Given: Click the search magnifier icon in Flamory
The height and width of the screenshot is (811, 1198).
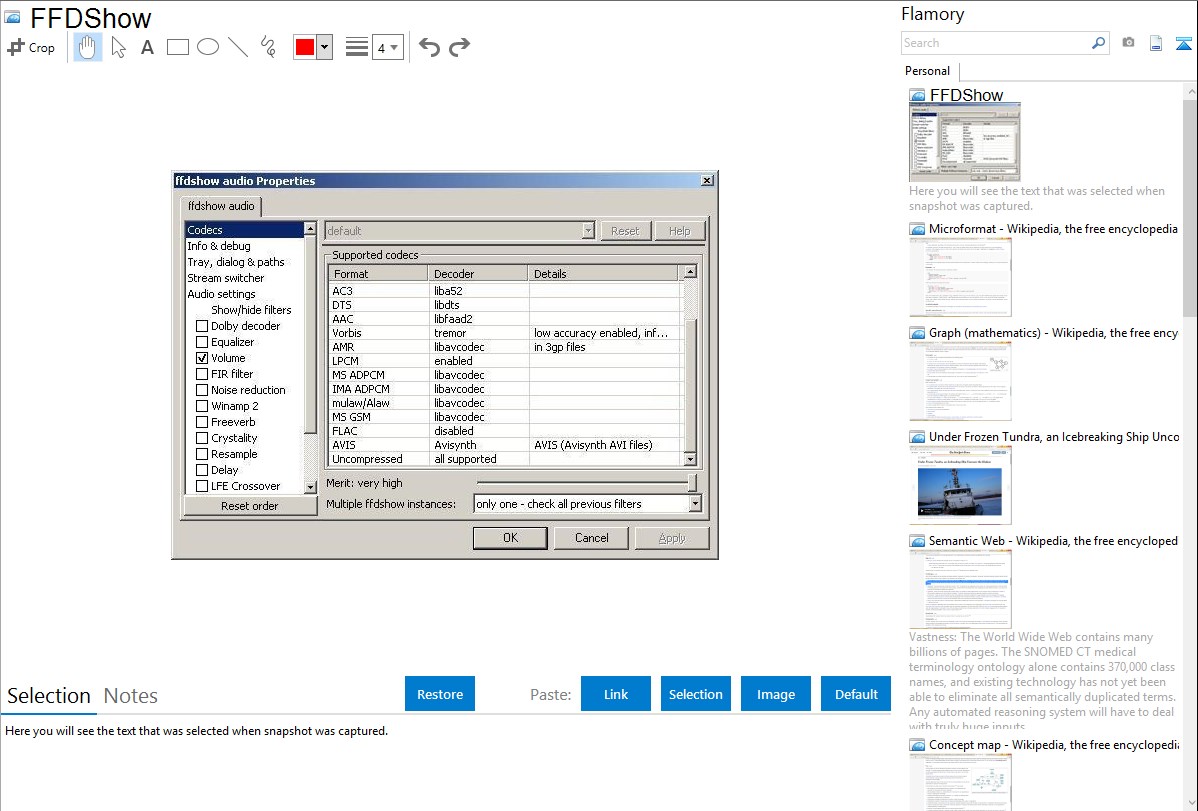Looking at the screenshot, I should (1099, 43).
